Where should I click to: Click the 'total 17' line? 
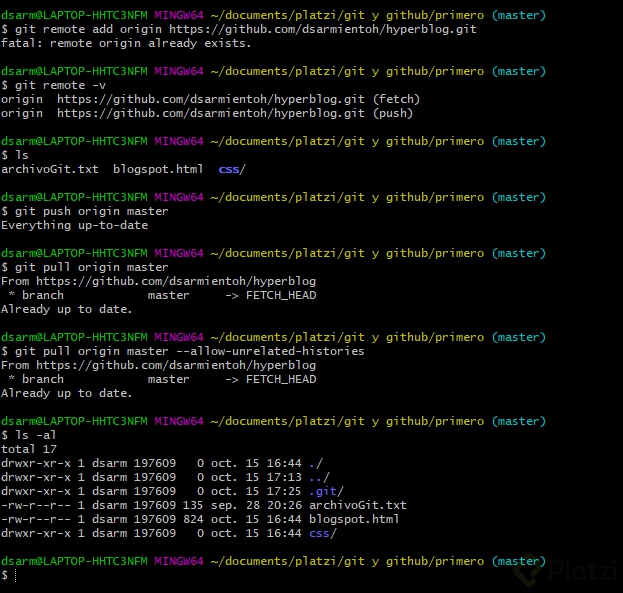[29, 449]
